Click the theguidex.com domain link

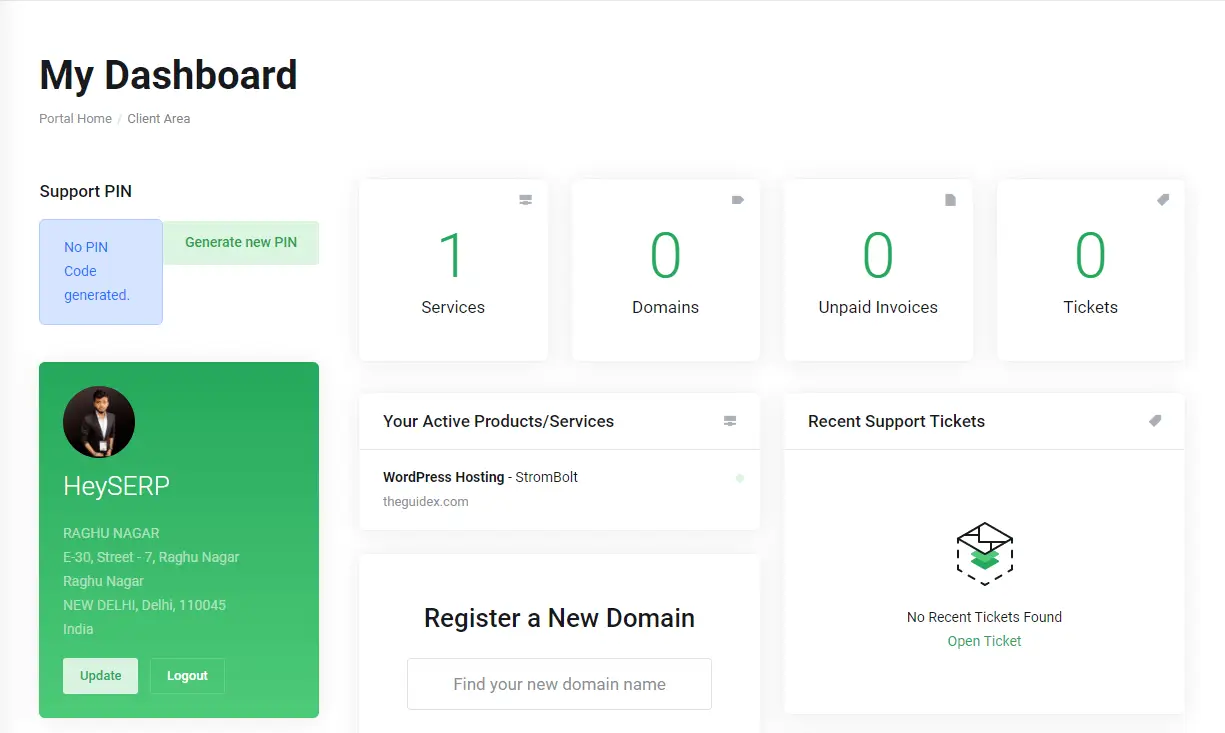(425, 501)
